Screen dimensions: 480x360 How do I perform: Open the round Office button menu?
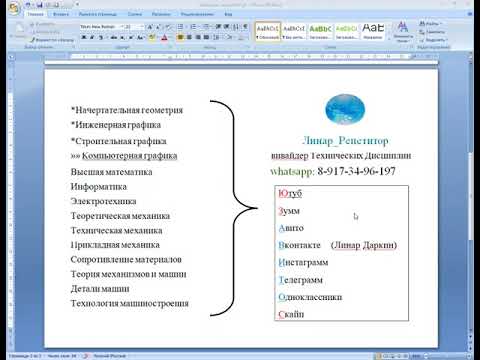[14, 8]
